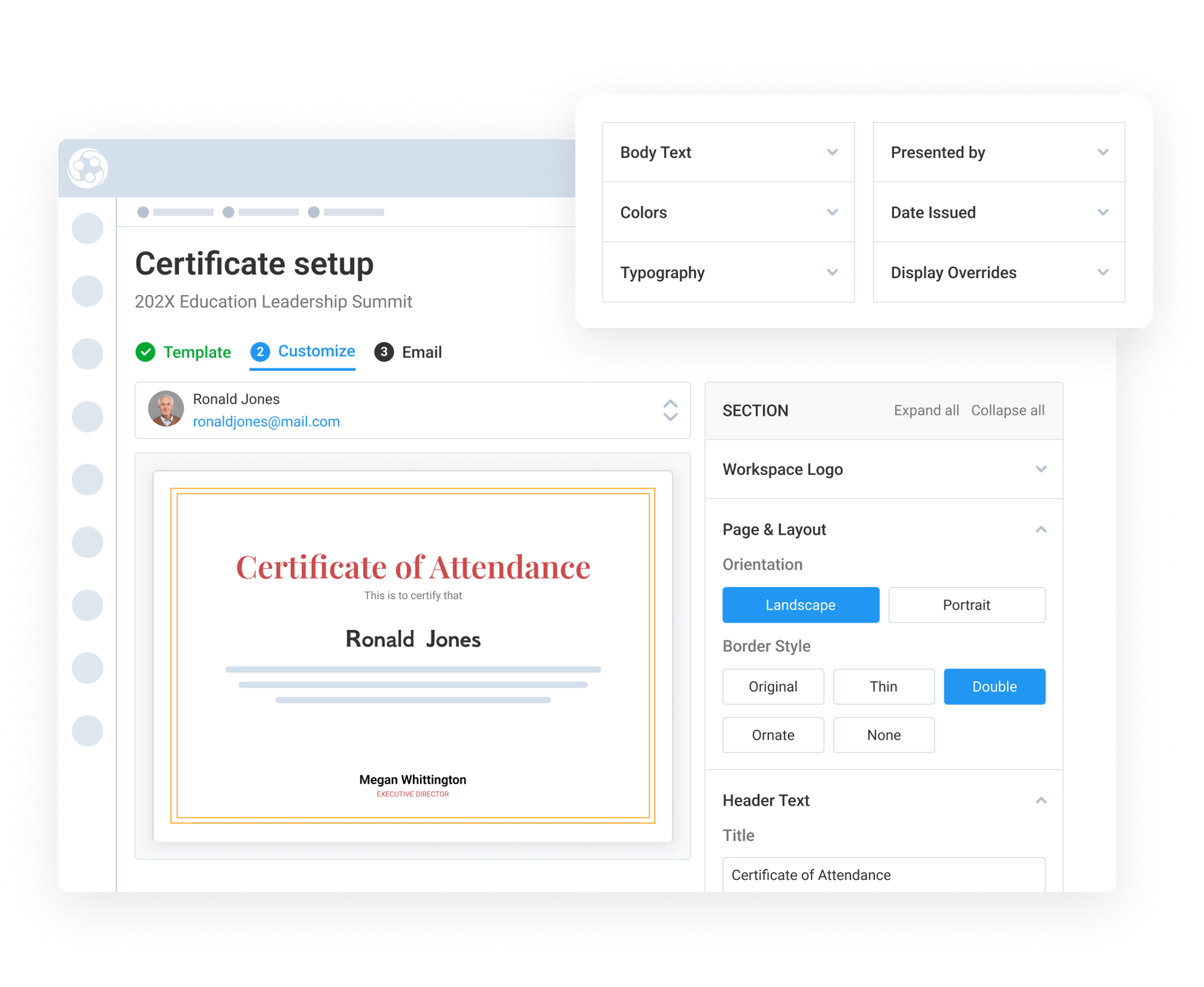Viewport: 1204px width, 987px height.
Task: Click the Title input field
Action: coord(884,874)
